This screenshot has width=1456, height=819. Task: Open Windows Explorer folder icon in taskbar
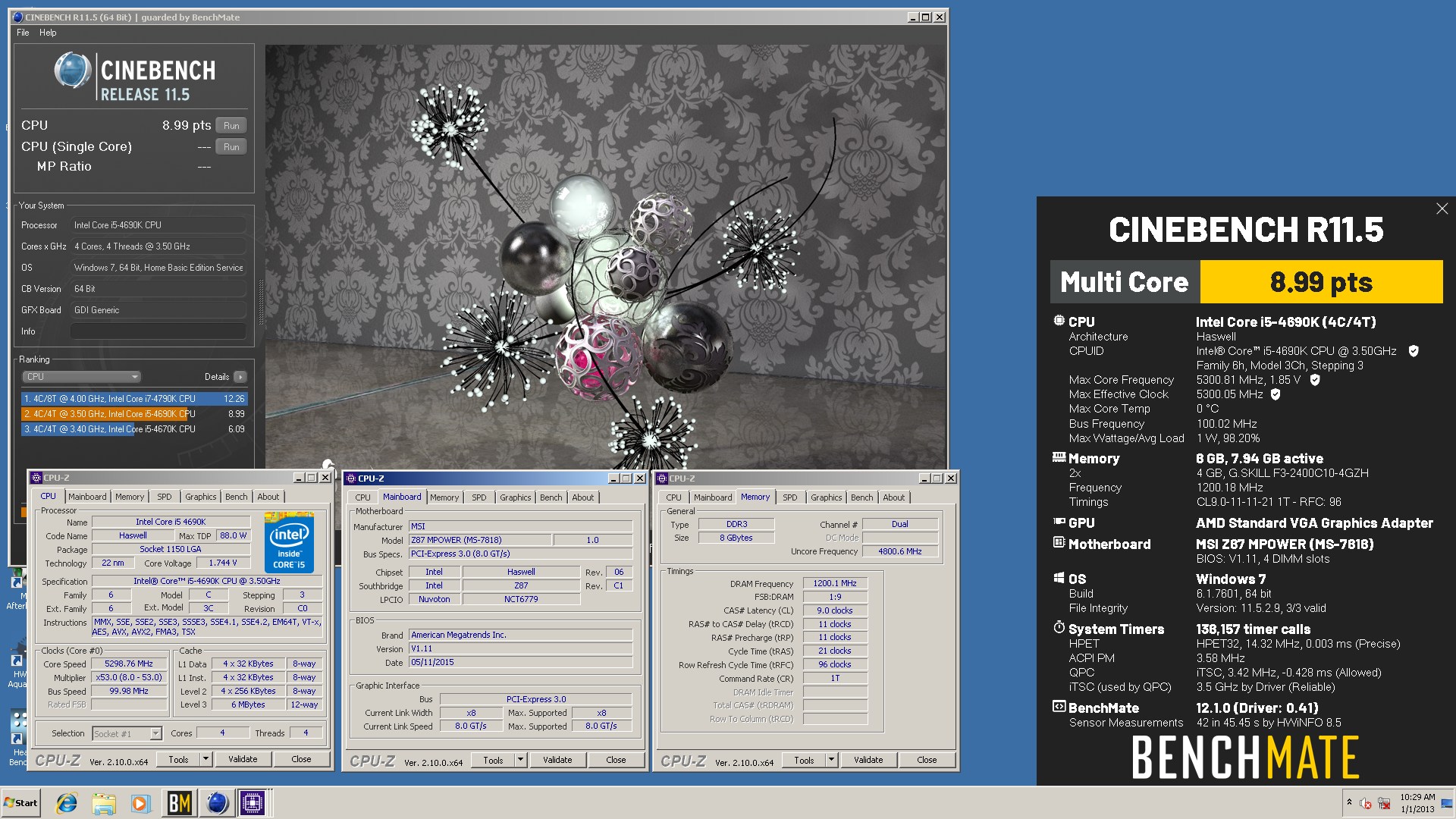pyautogui.click(x=104, y=803)
